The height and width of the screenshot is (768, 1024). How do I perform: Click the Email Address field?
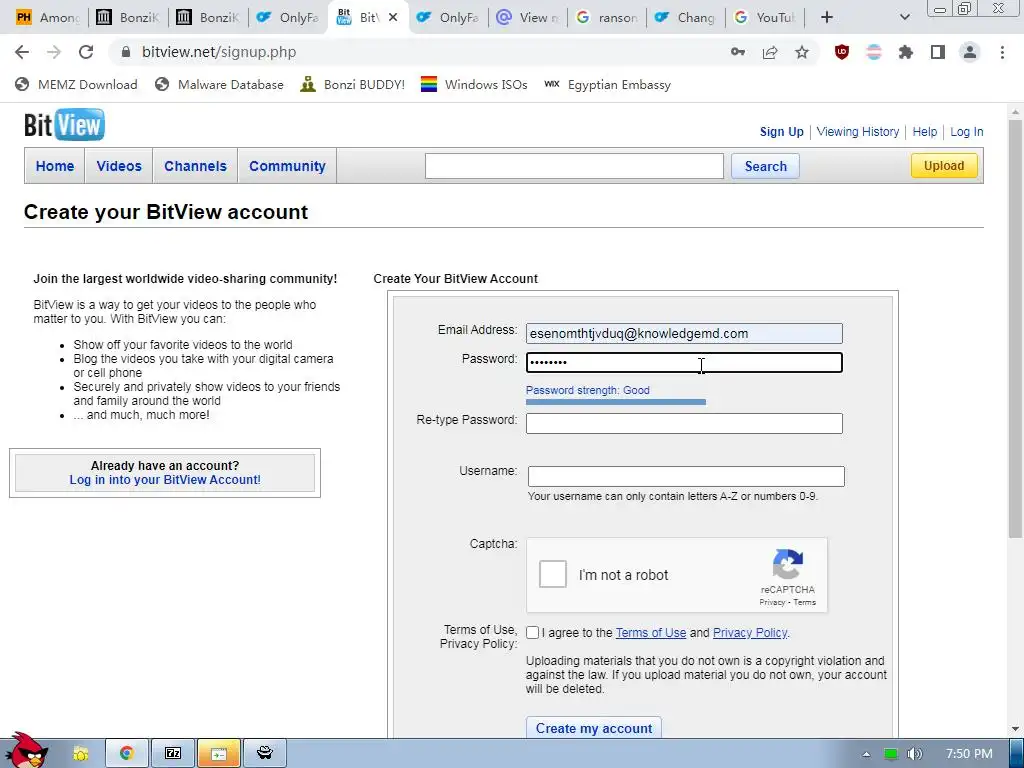(x=684, y=334)
